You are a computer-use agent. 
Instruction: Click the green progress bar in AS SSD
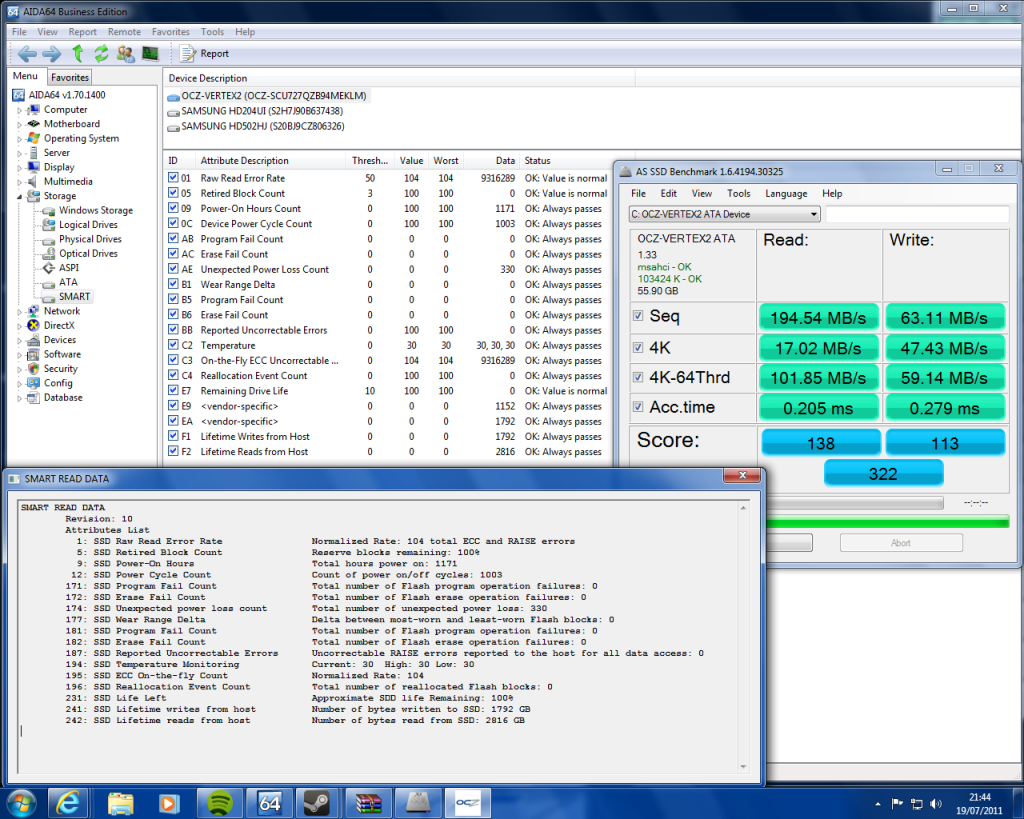[887, 521]
